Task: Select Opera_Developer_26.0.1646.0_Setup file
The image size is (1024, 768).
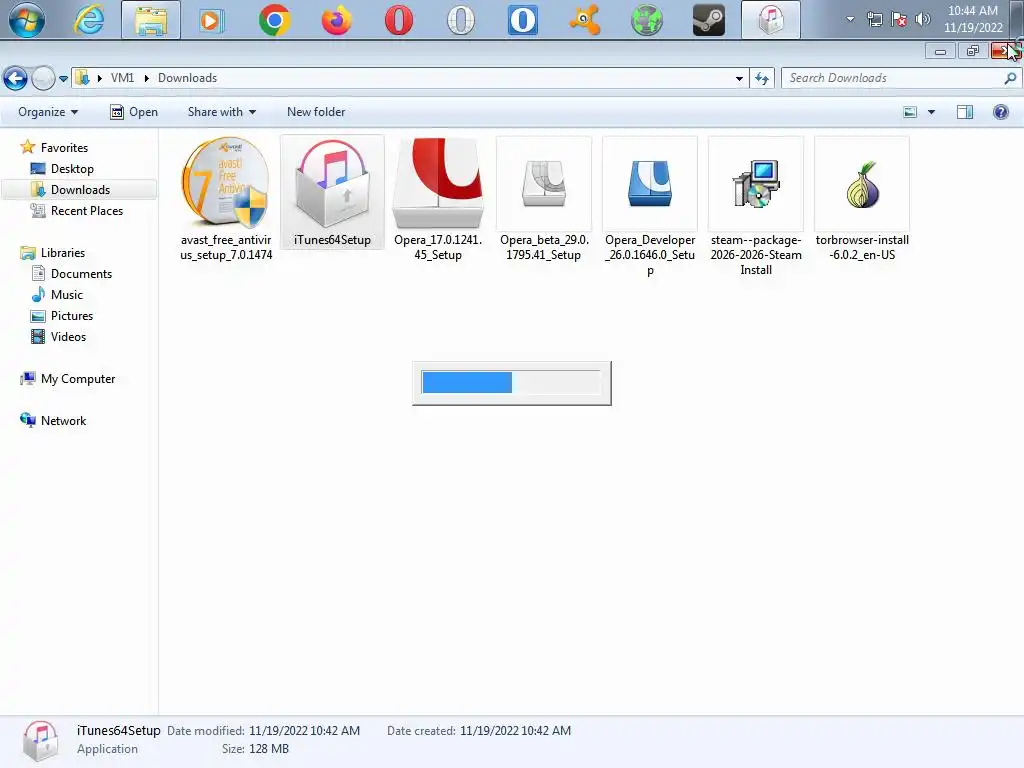Action: pyautogui.click(x=650, y=207)
